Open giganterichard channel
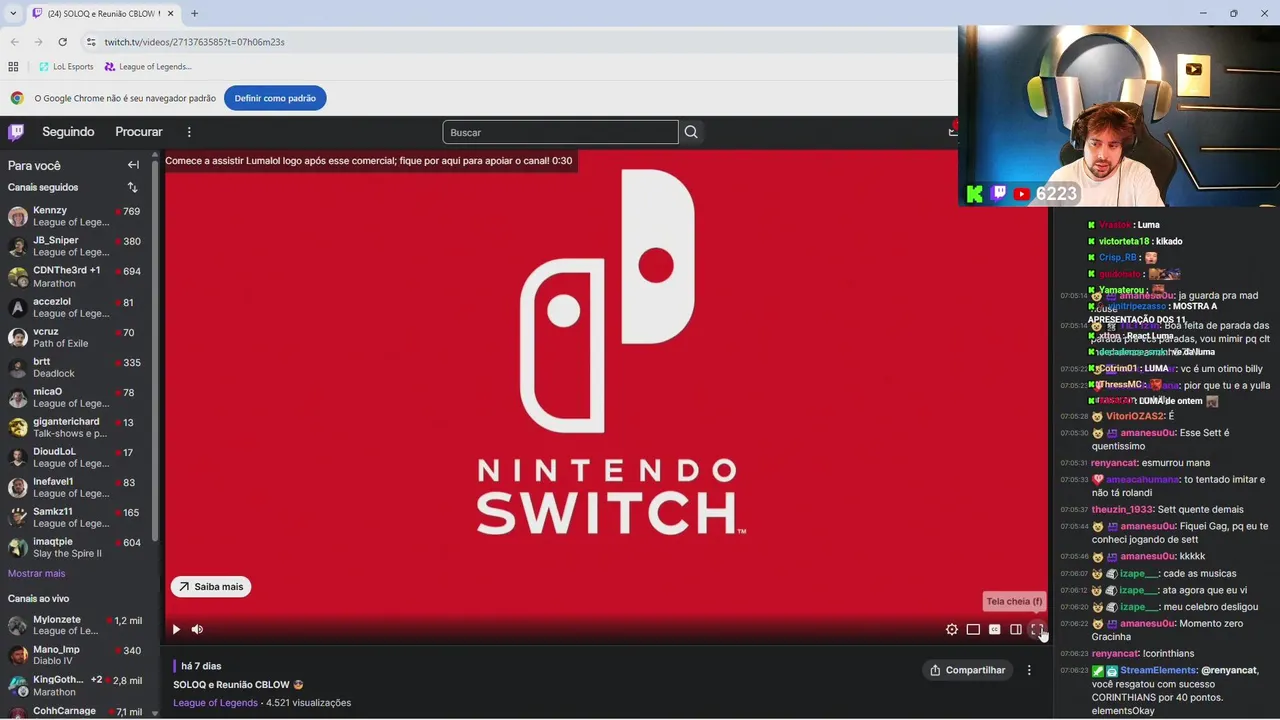 pos(77,427)
